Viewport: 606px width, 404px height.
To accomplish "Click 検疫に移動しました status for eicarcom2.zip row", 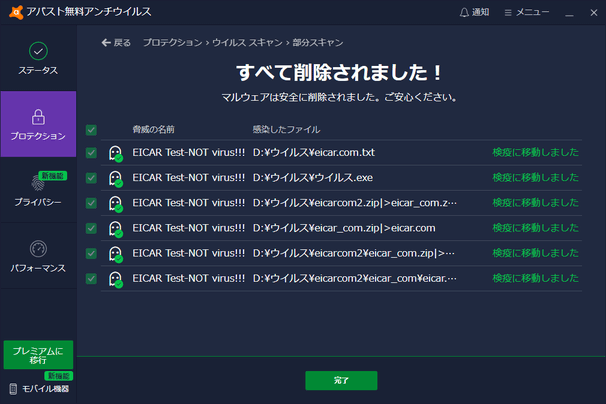I will [535, 203].
